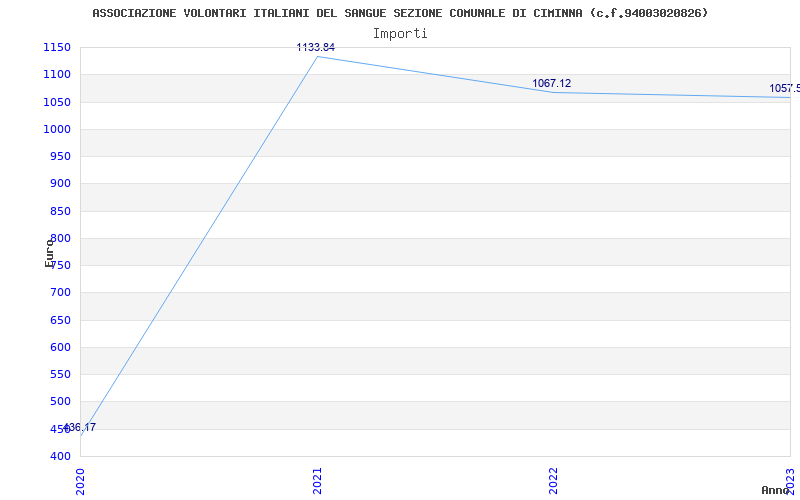
Task: Click the 1133.84 data point label
Action: click(x=316, y=47)
